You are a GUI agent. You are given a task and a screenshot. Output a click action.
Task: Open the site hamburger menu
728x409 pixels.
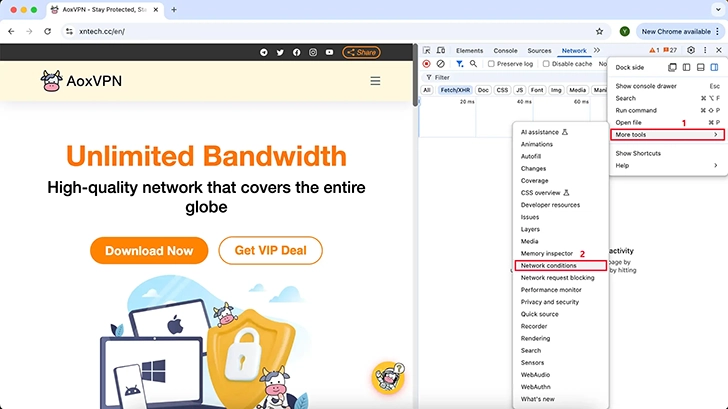click(375, 81)
